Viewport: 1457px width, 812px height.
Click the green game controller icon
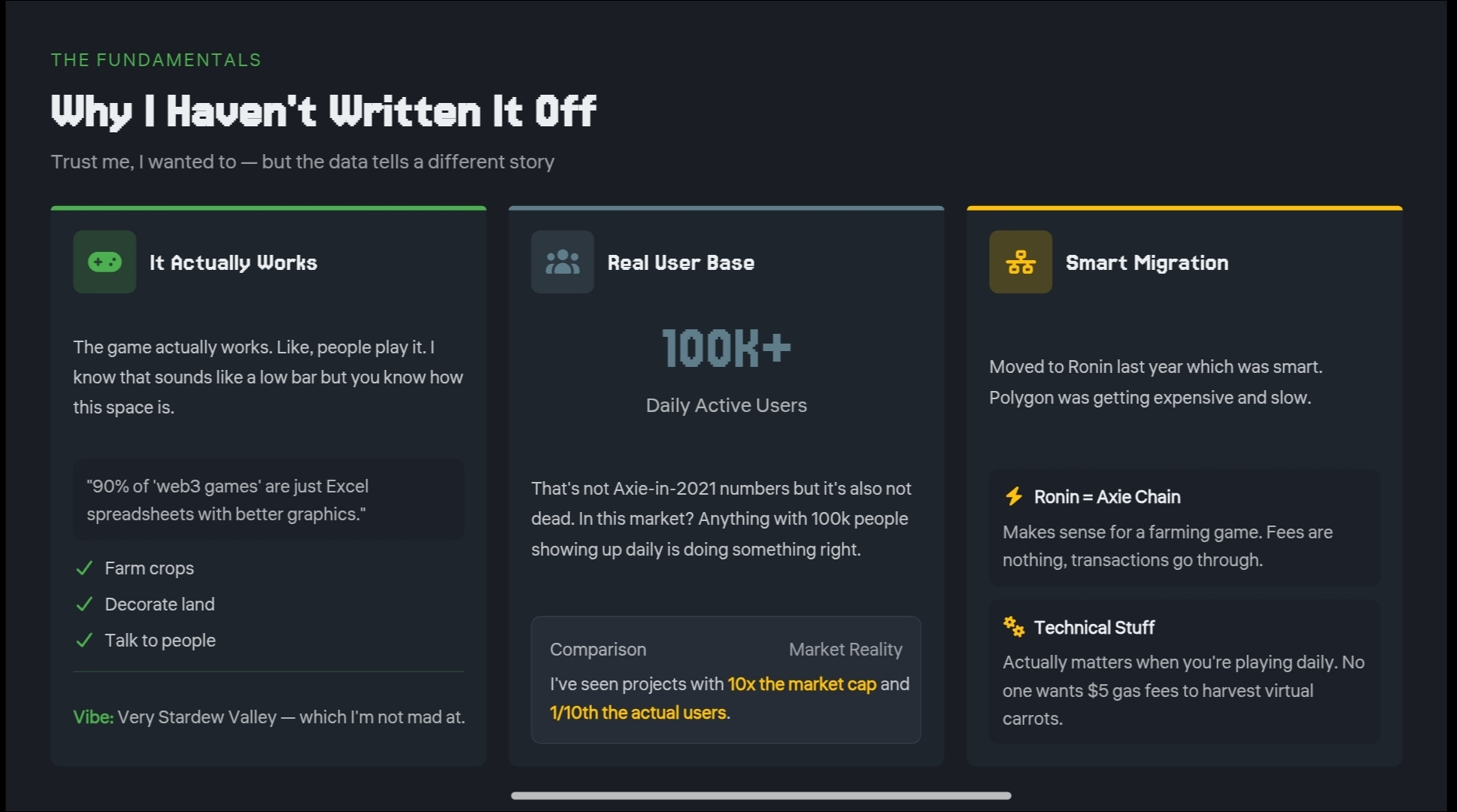pos(105,262)
